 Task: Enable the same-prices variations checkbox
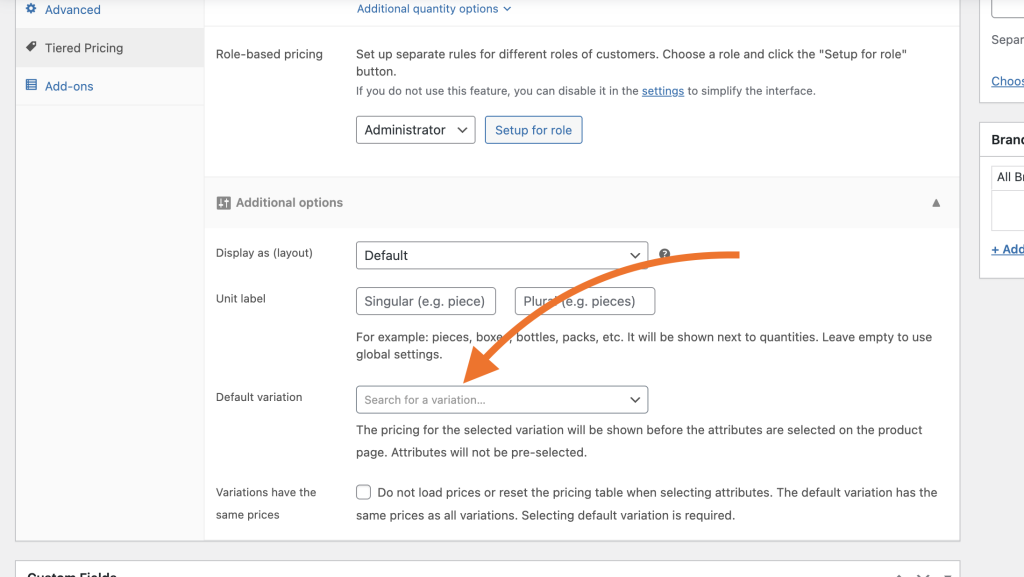tap(364, 492)
